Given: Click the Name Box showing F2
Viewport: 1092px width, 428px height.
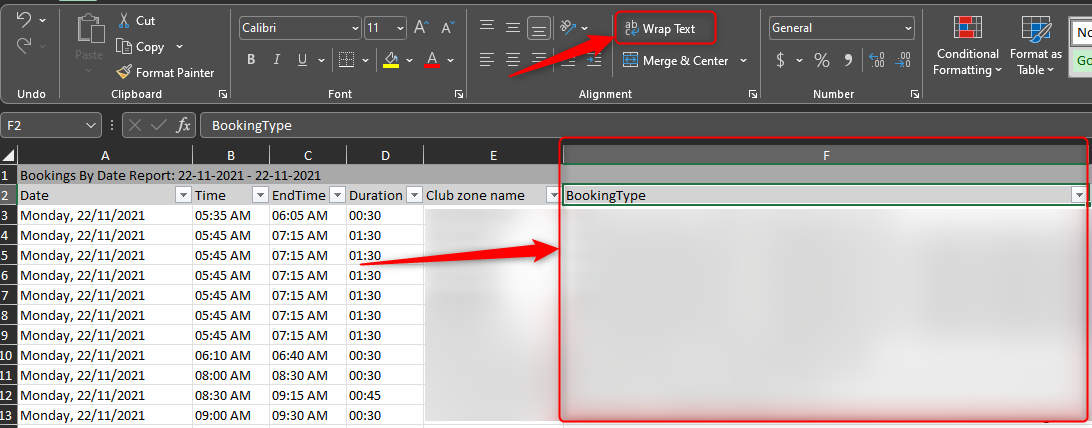Looking at the screenshot, I should click(x=42, y=125).
